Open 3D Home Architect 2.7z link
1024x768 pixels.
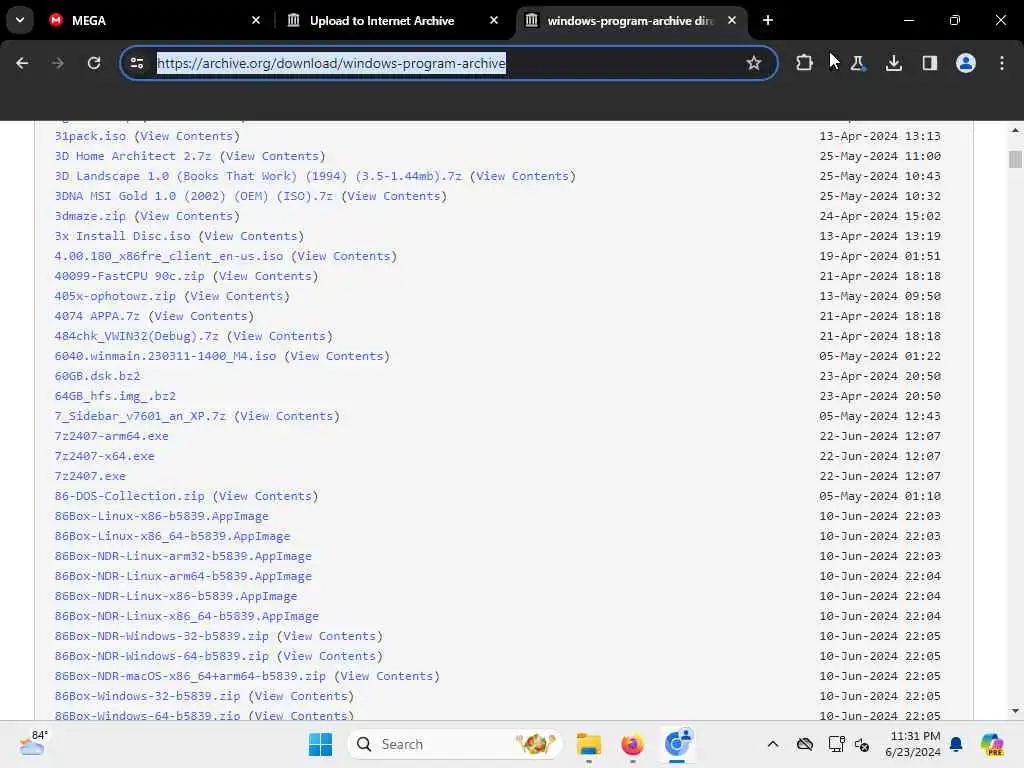coord(133,156)
